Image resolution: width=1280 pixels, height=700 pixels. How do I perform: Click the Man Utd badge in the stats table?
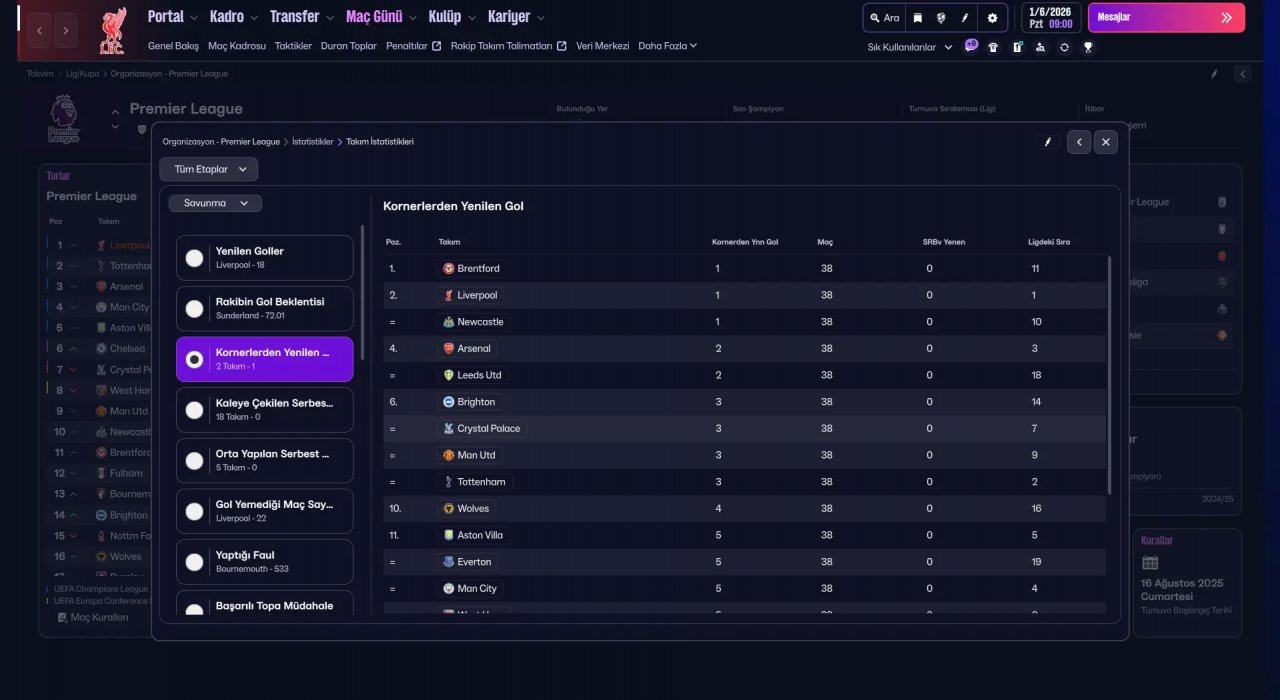[x=449, y=455]
